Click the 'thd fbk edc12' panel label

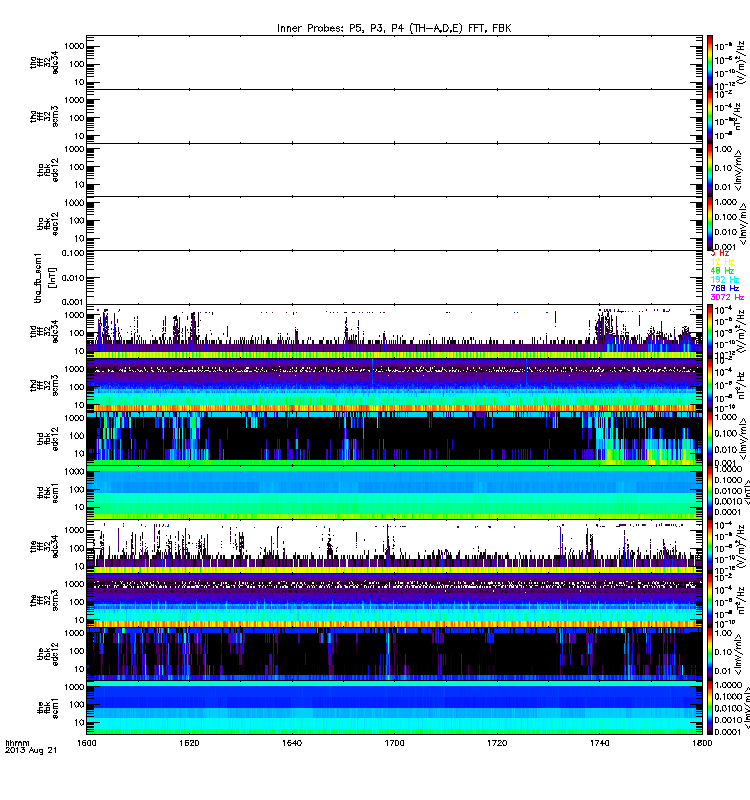click(x=48, y=439)
